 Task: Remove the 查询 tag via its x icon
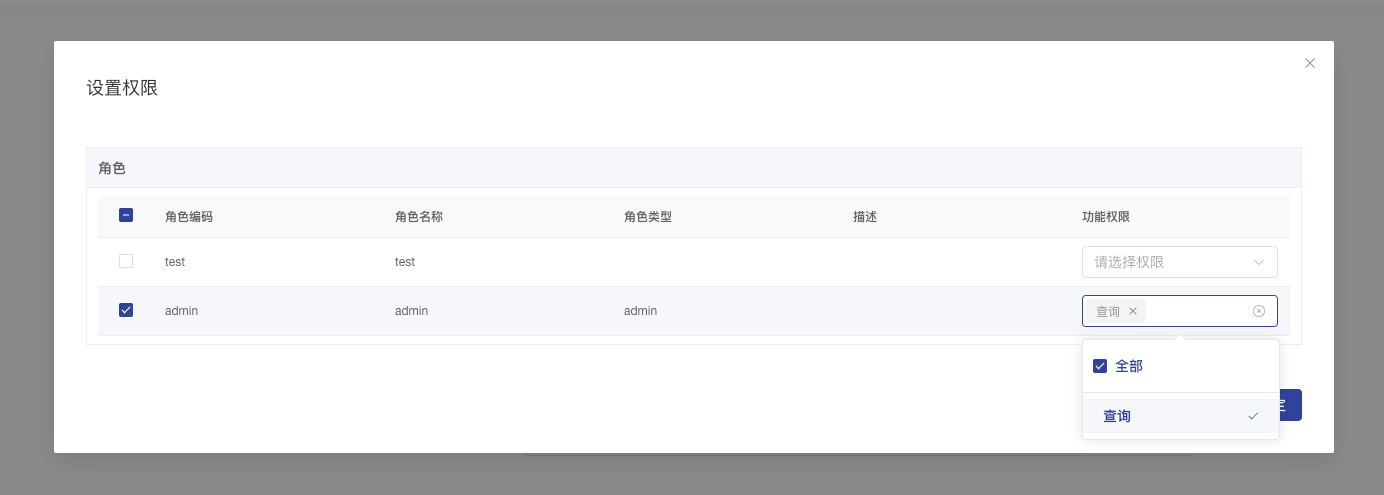[x=1133, y=311]
